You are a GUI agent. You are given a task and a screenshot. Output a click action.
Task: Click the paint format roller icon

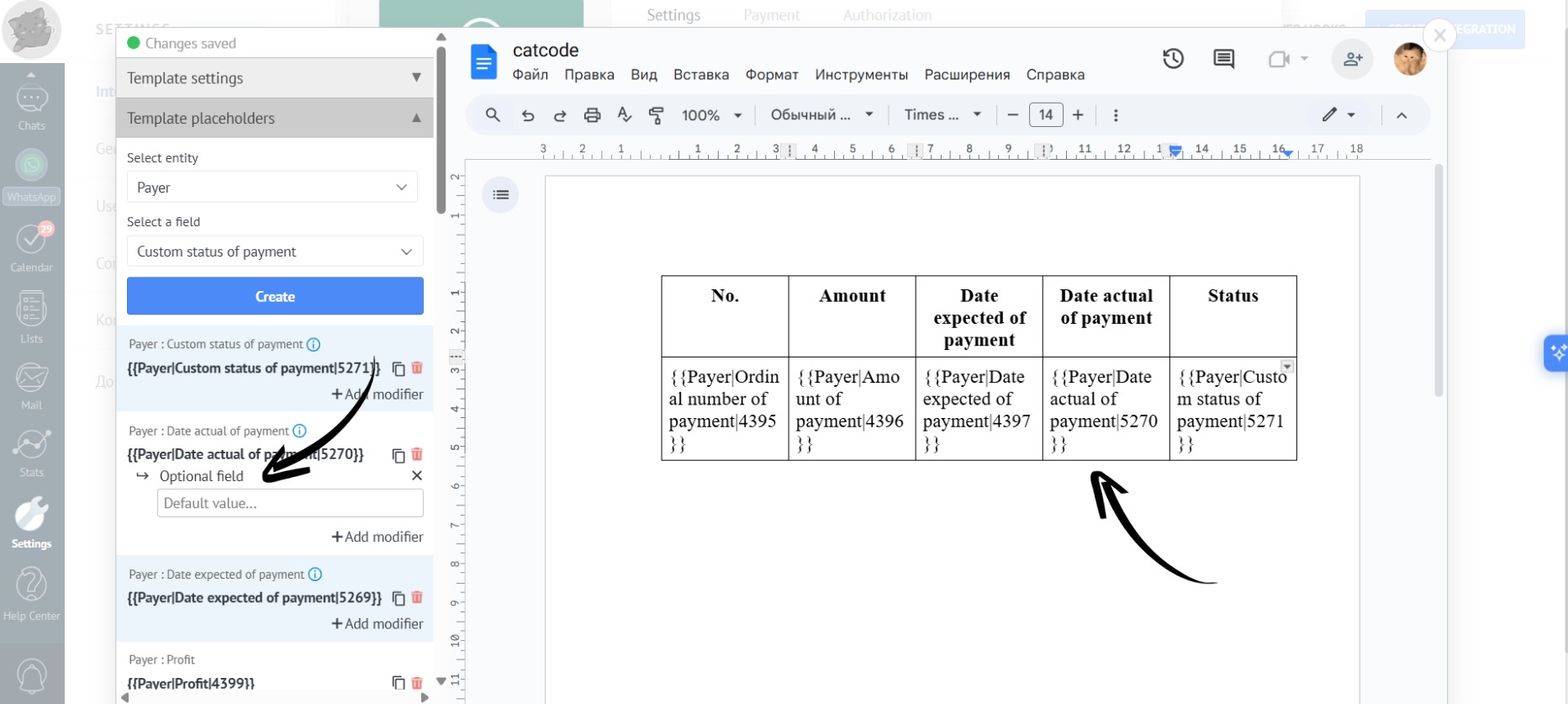click(x=657, y=115)
